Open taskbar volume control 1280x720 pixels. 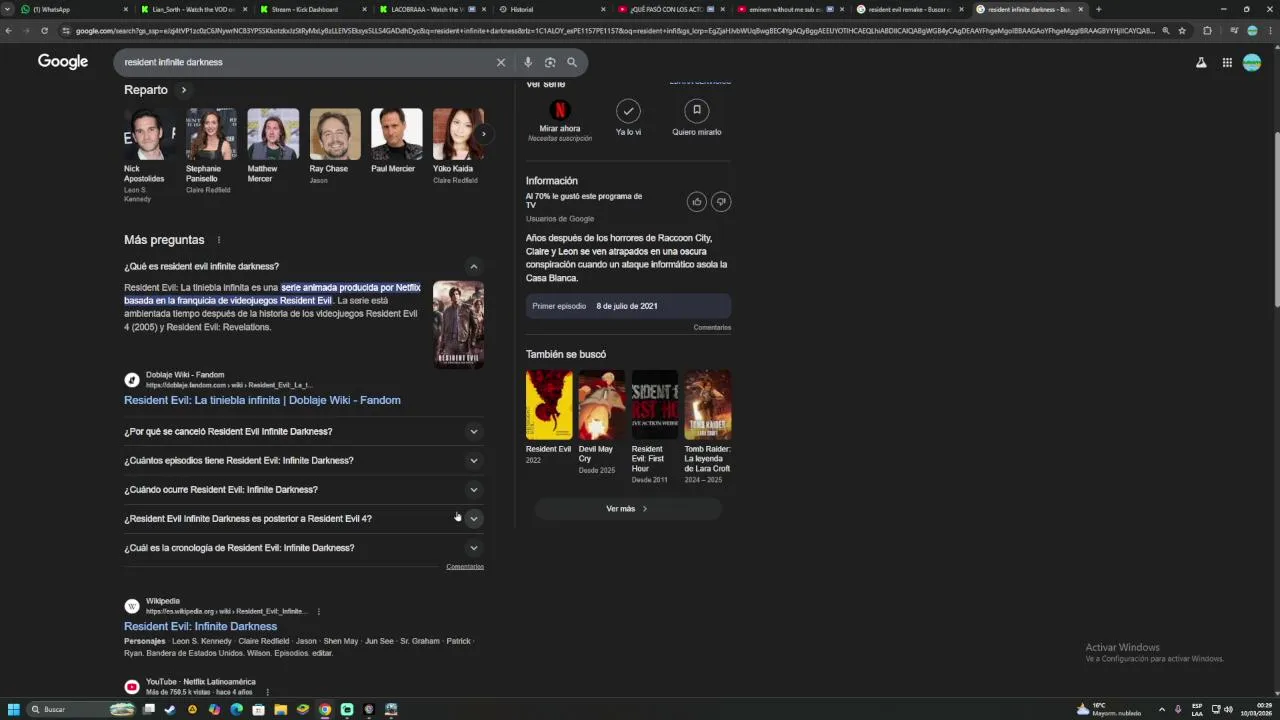(x=1229, y=709)
